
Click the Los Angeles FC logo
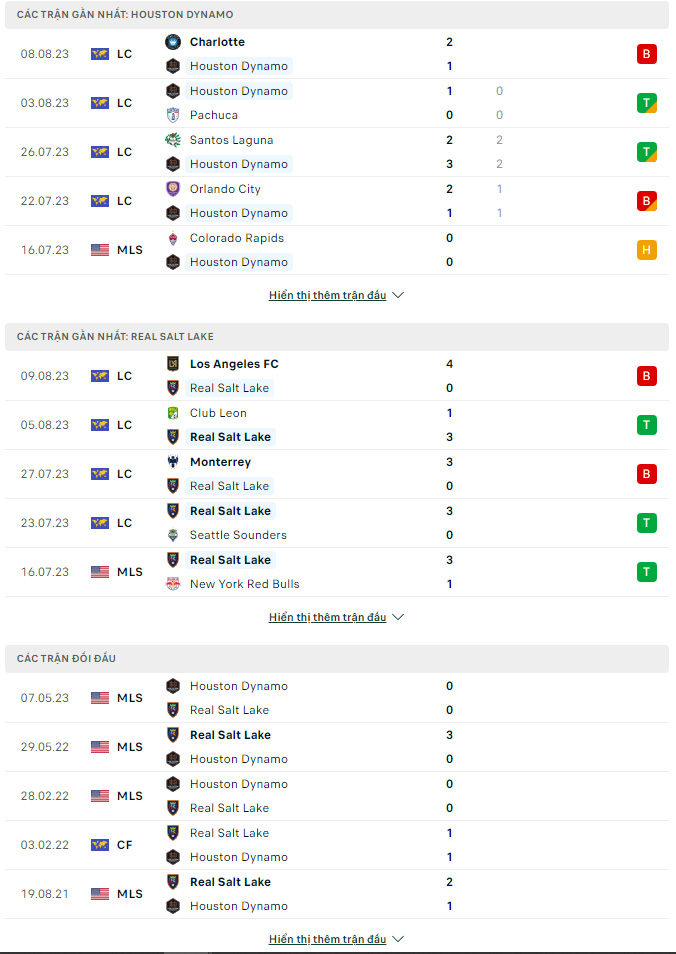[x=173, y=364]
